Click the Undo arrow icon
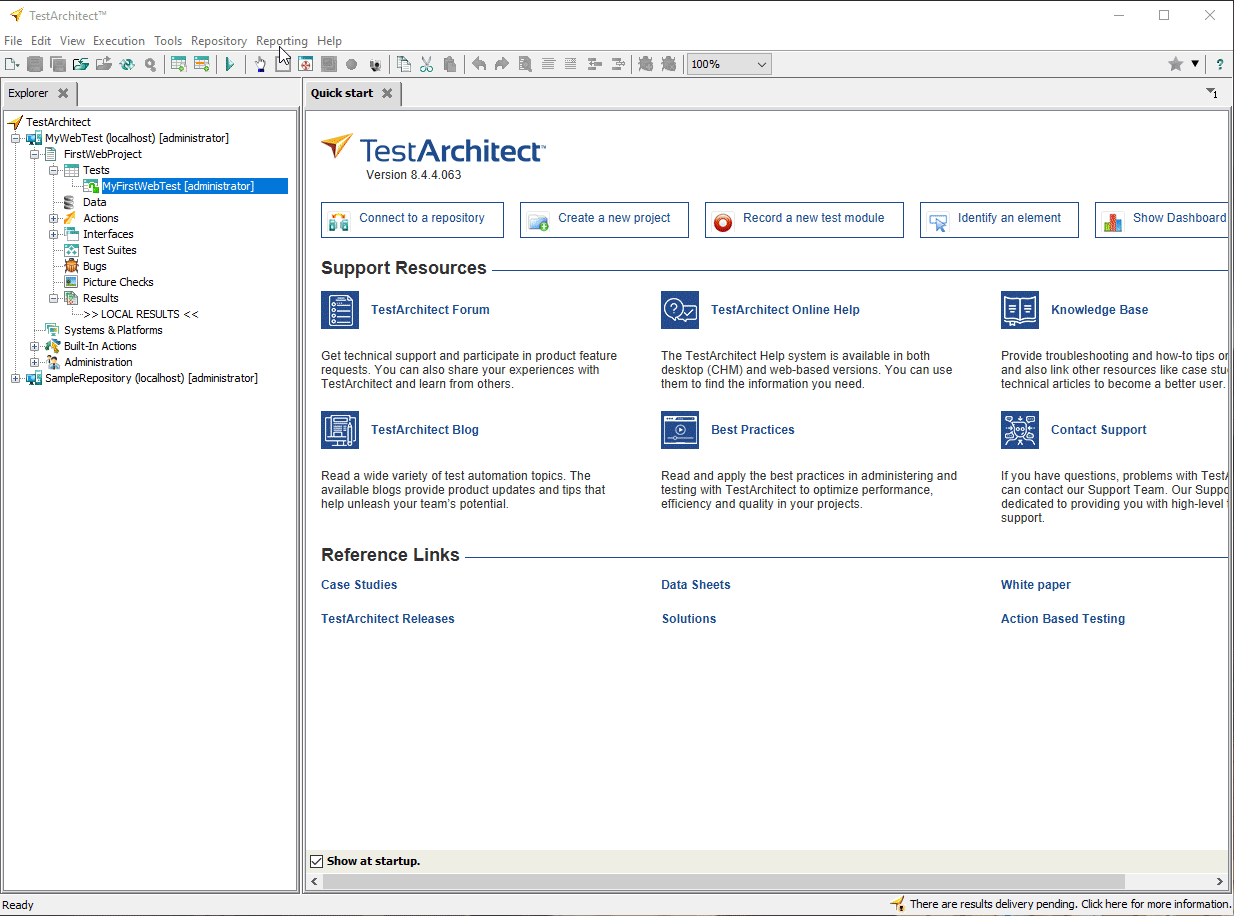The width and height of the screenshot is (1234, 916). [x=479, y=64]
